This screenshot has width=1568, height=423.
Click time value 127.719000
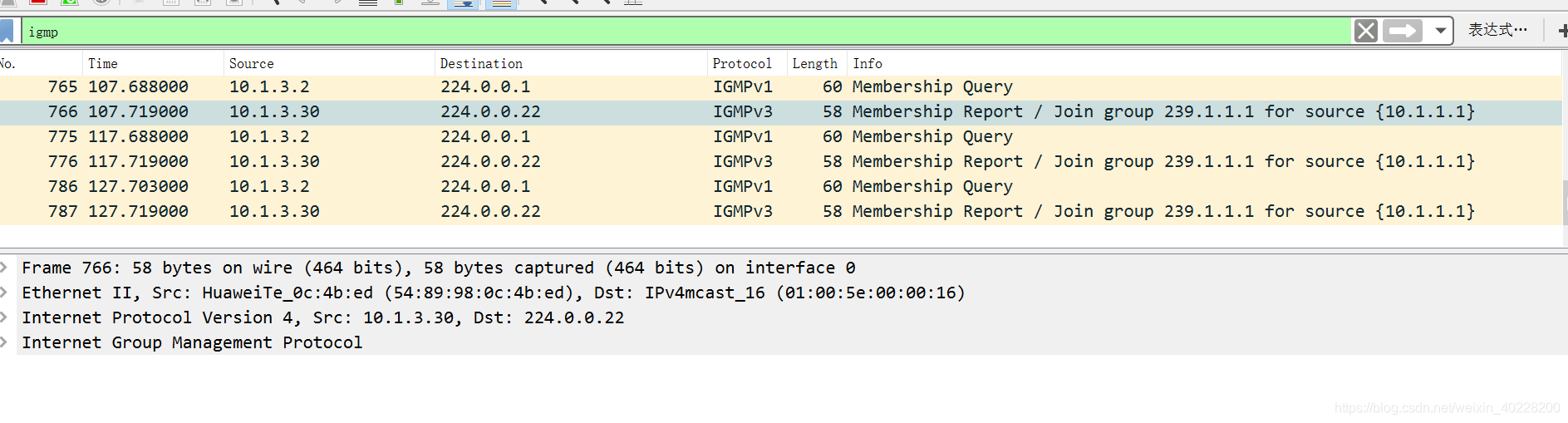138,211
